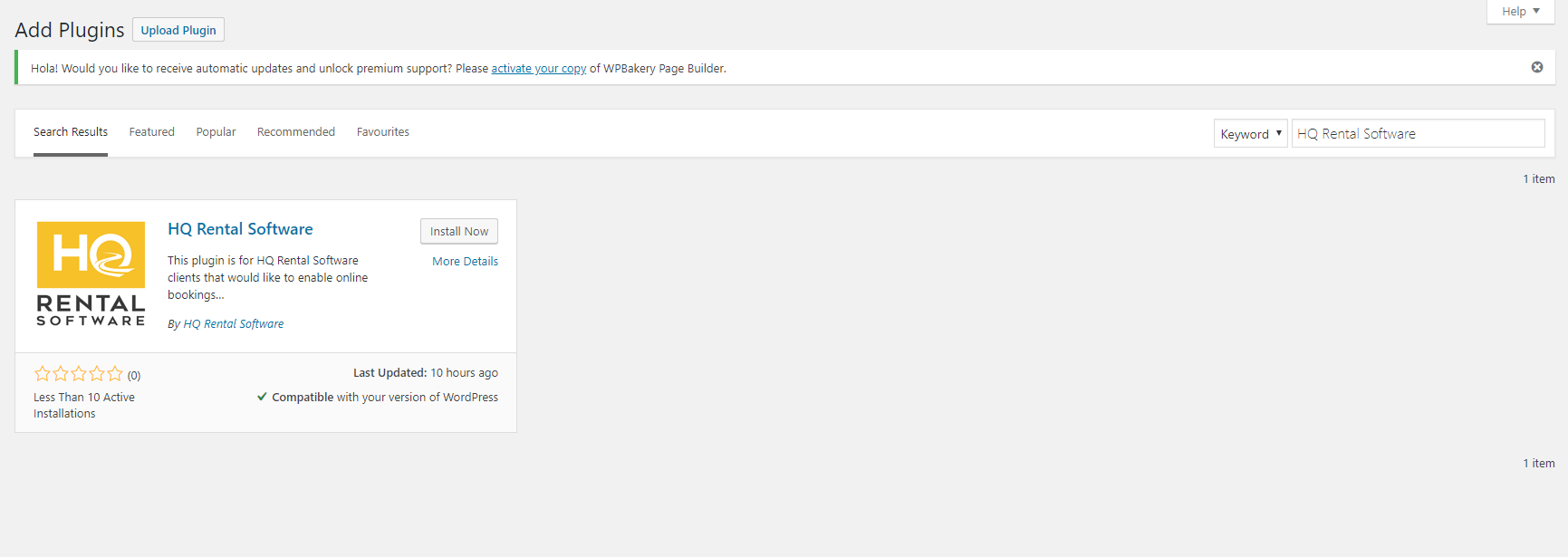Install the HQ Rental Software plugin now
Viewport: 1568px width, 557px height.
[459, 232]
